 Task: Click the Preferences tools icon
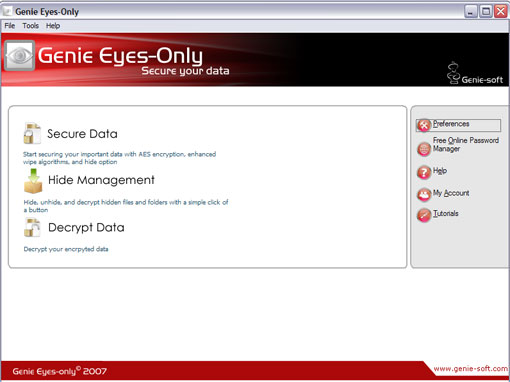coord(424,125)
